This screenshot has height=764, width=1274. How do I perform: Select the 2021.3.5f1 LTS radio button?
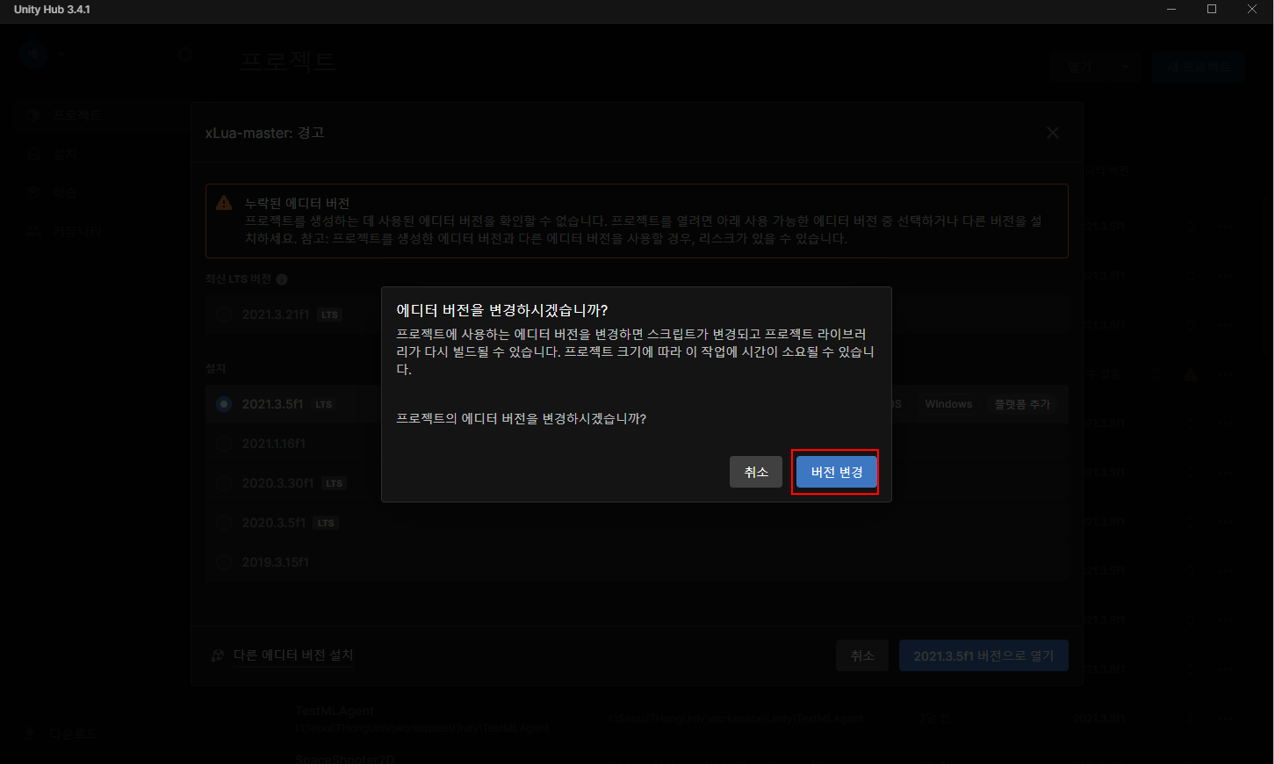coord(224,404)
